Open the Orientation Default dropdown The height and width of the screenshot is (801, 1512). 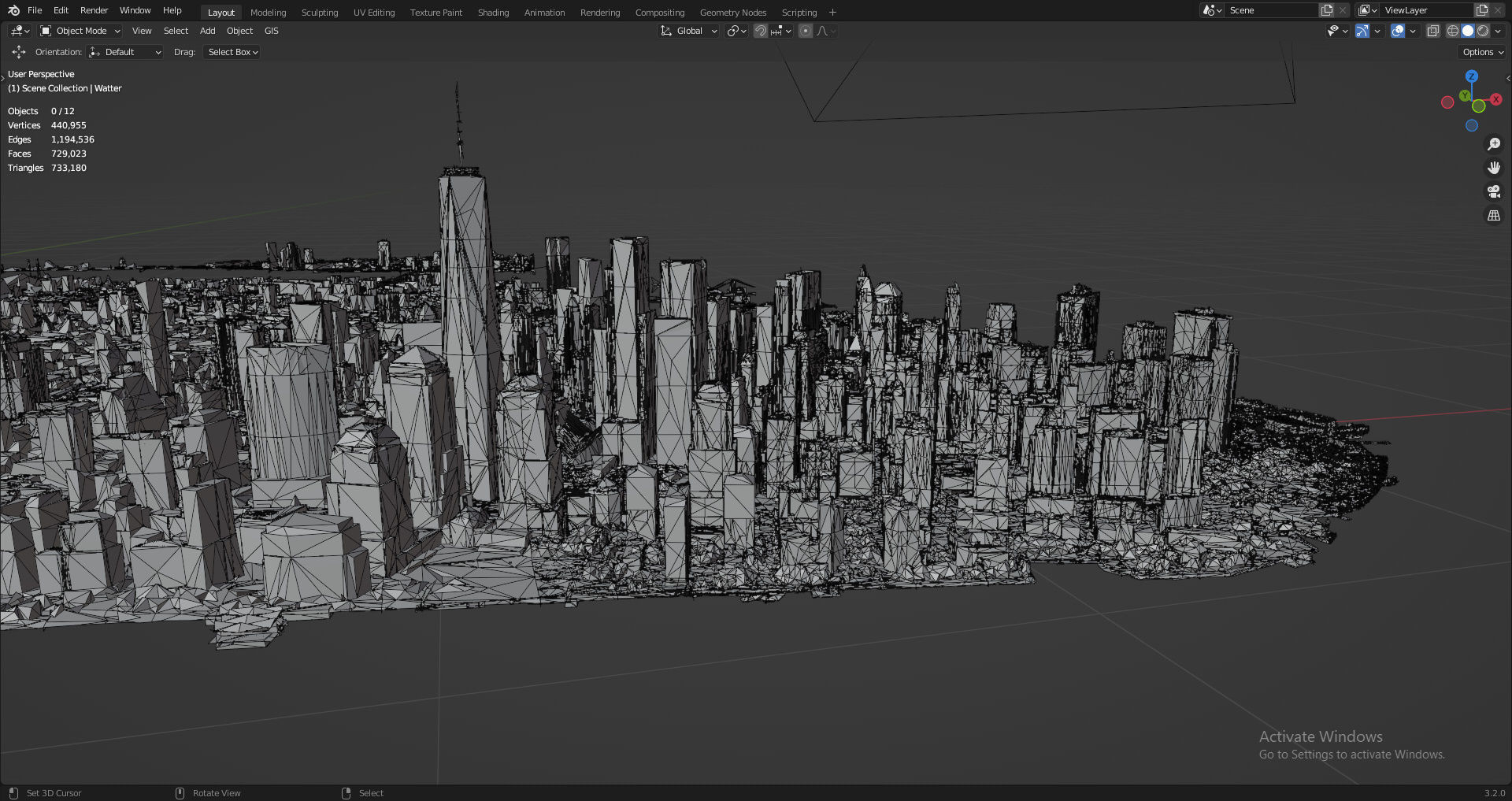pyautogui.click(x=125, y=52)
